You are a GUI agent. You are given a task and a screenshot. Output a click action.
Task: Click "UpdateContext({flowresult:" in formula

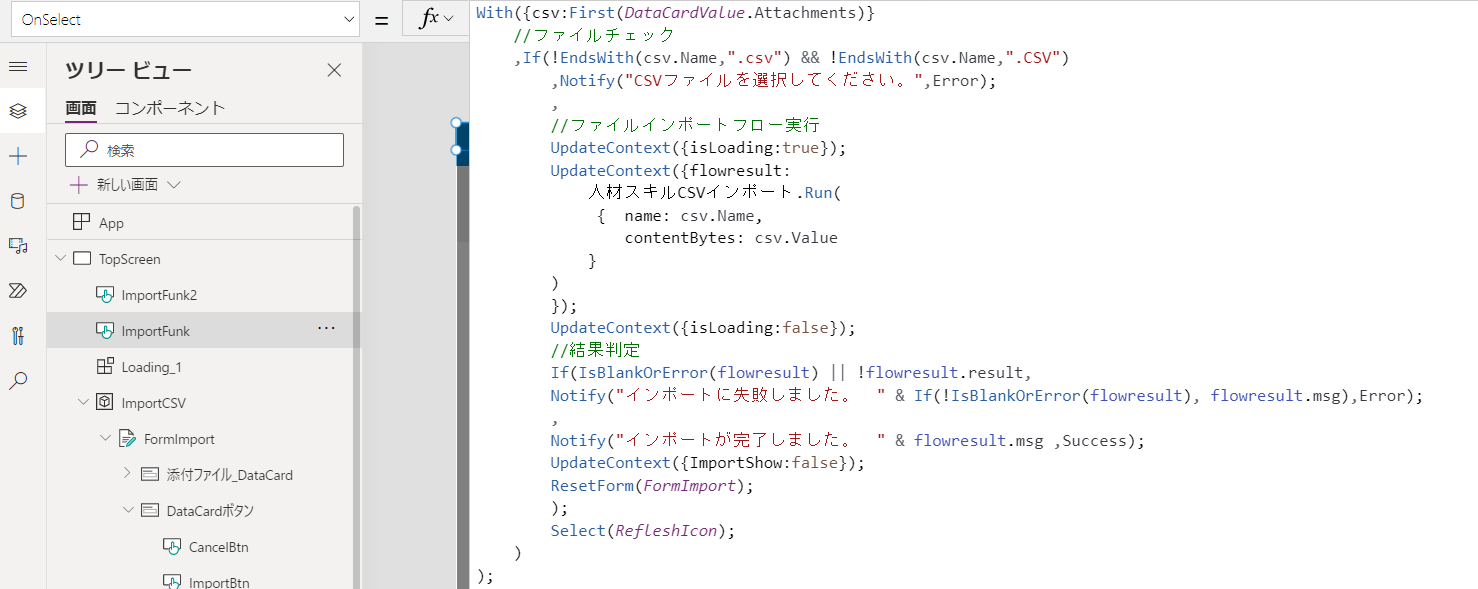pos(670,170)
